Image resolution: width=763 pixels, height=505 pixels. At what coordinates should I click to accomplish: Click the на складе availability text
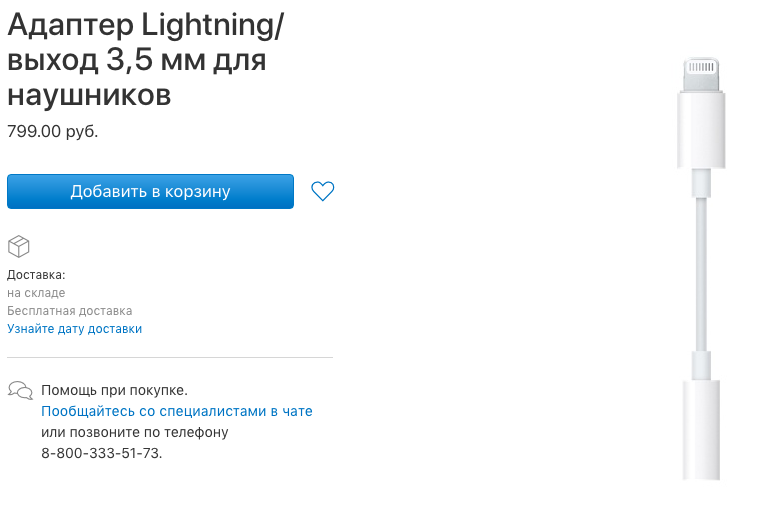pos(36,293)
